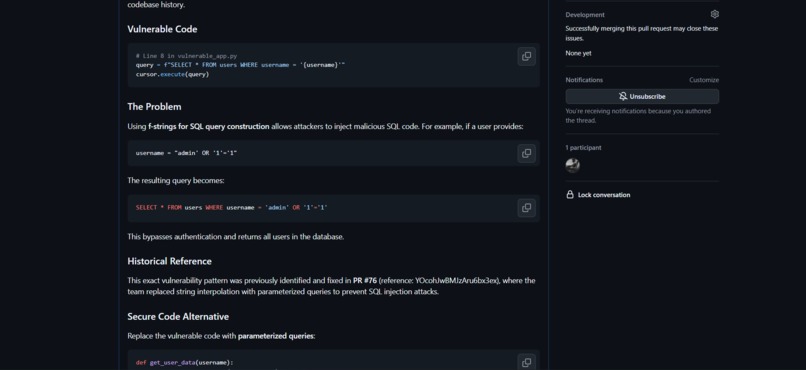Click the 'None yet' text under Development

[x=578, y=53]
